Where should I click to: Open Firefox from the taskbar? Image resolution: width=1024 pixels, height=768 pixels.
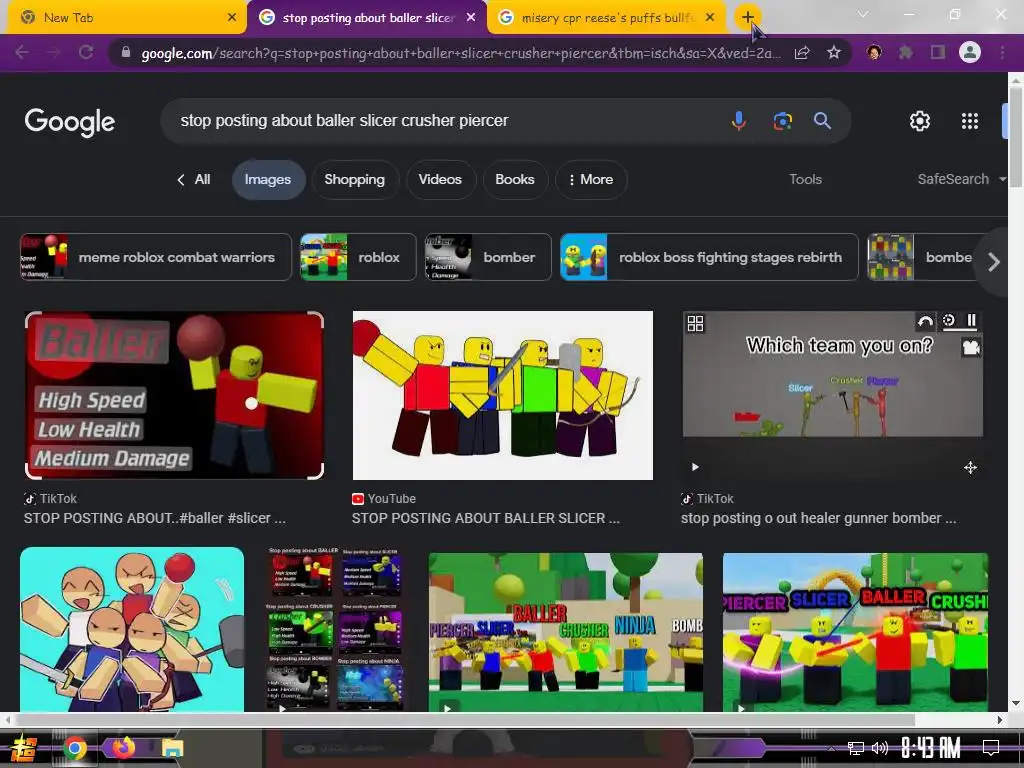click(123, 748)
